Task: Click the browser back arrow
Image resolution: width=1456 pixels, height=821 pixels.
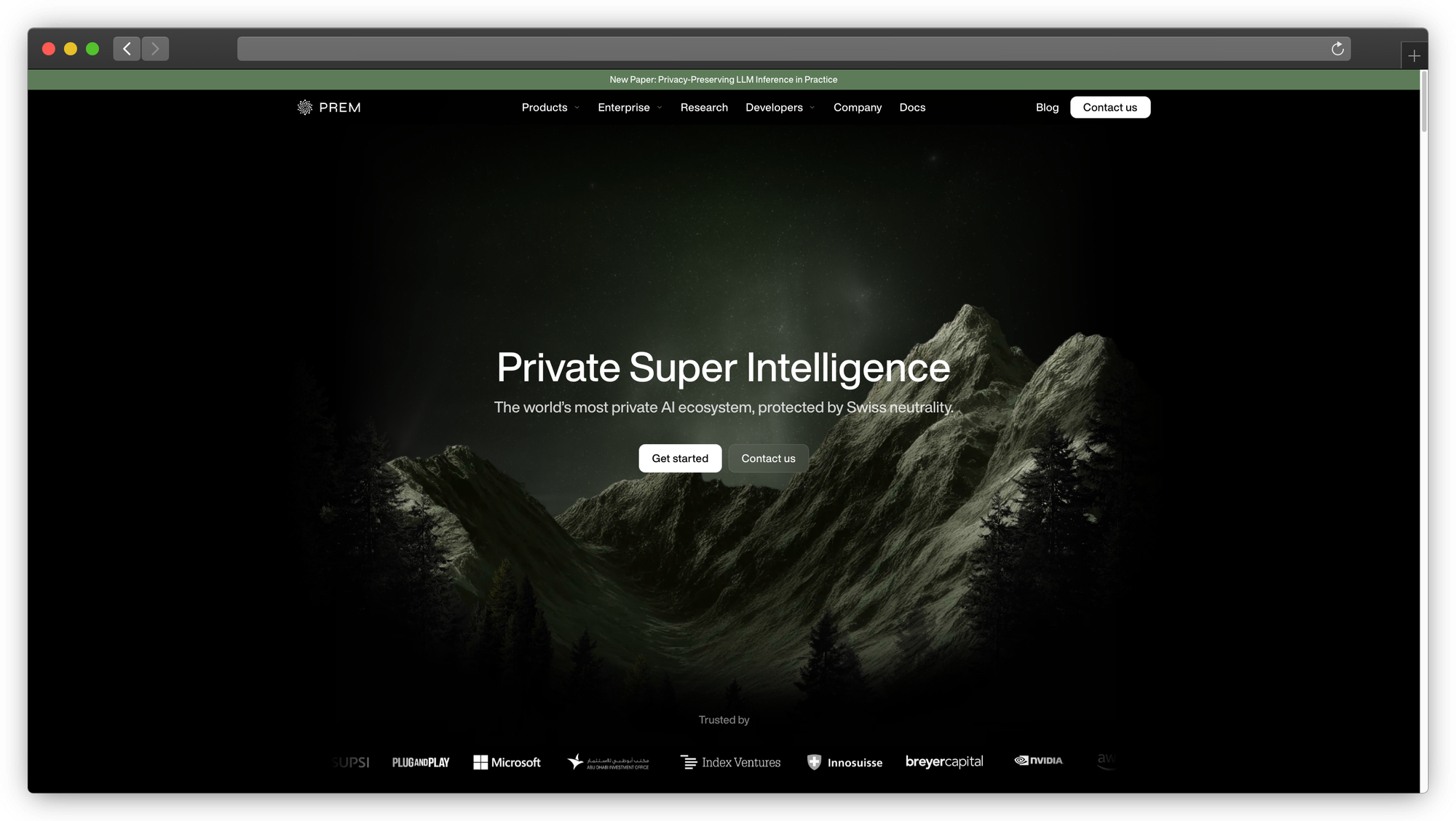Action: pyautogui.click(x=127, y=49)
